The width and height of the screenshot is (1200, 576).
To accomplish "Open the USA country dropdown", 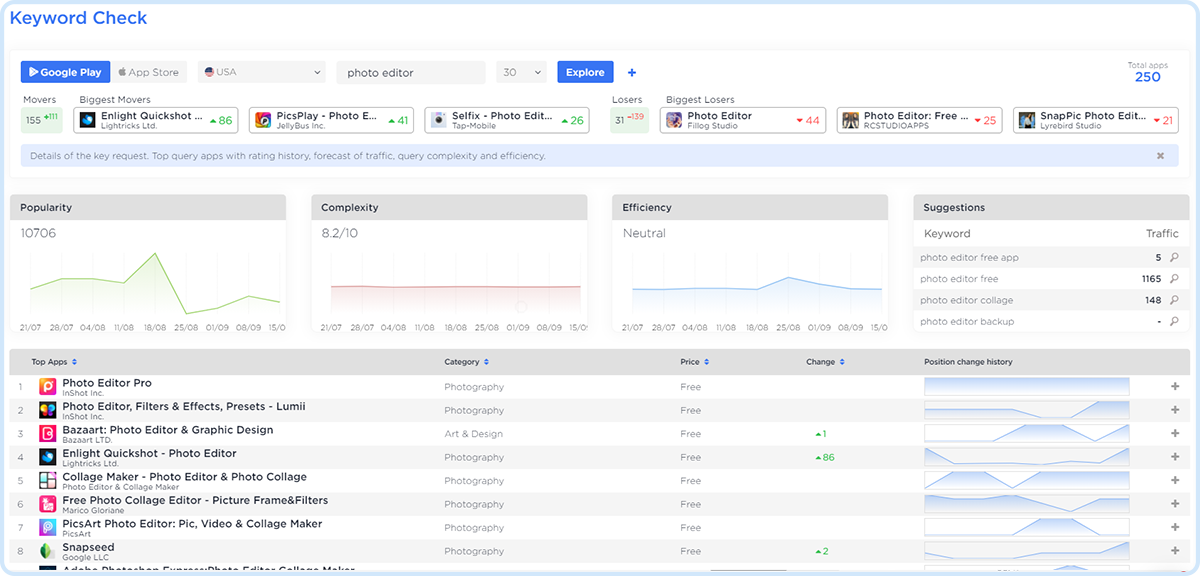I will [x=262, y=72].
